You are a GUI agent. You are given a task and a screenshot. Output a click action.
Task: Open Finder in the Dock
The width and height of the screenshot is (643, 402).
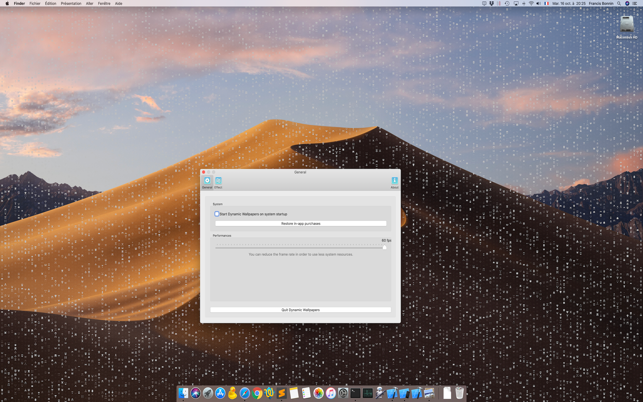184,393
